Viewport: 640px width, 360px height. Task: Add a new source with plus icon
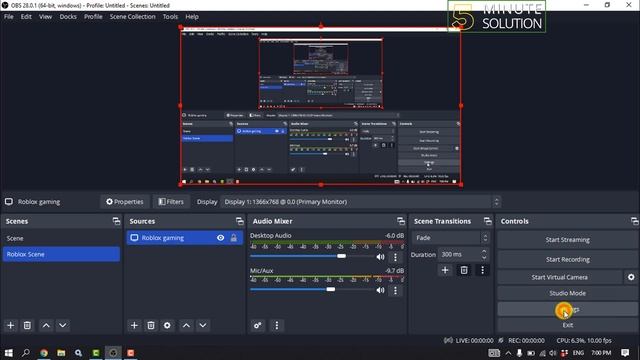134,325
